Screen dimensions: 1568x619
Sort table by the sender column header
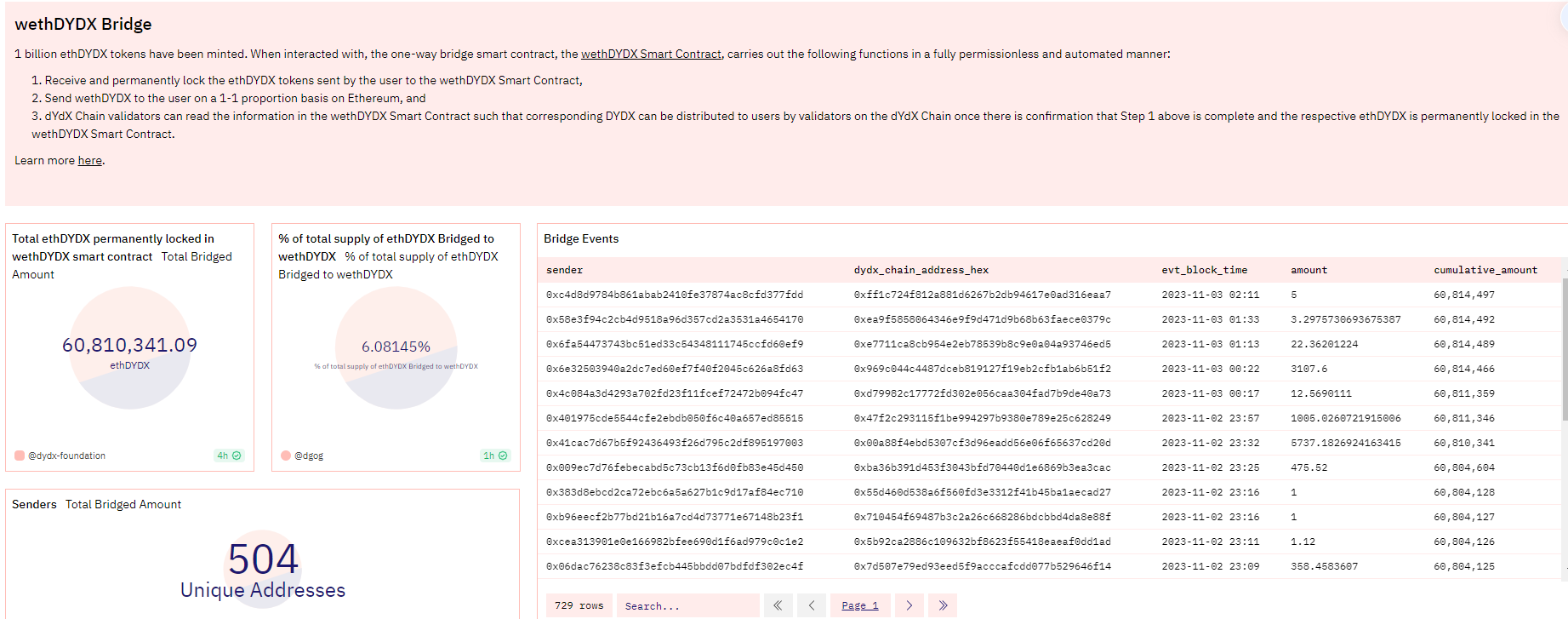pyautogui.click(x=564, y=270)
